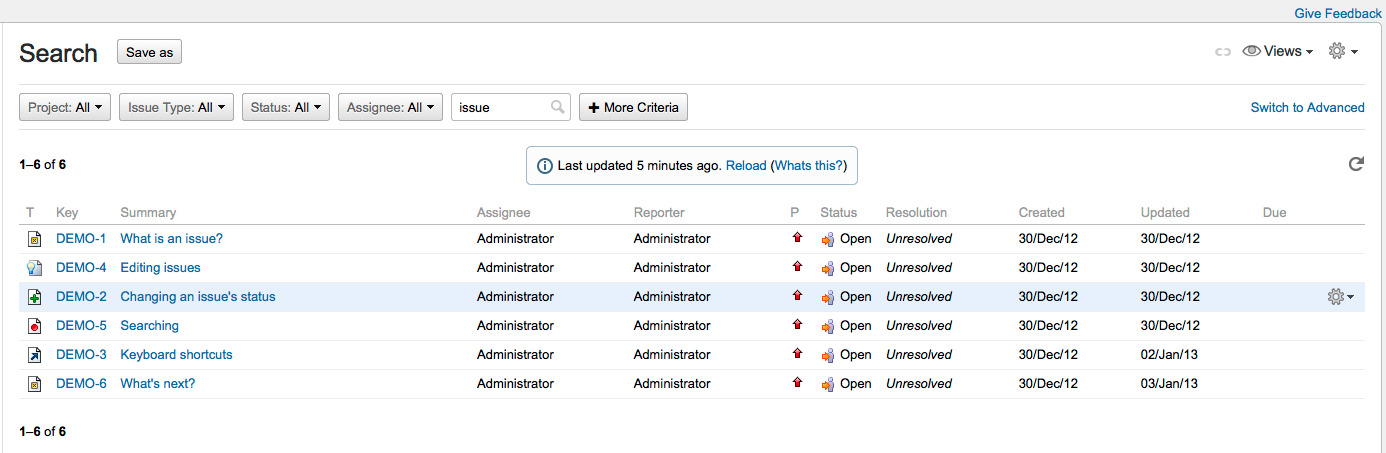This screenshot has height=453, width=1386.
Task: Click the refresh results icon
Action: tap(1356, 164)
